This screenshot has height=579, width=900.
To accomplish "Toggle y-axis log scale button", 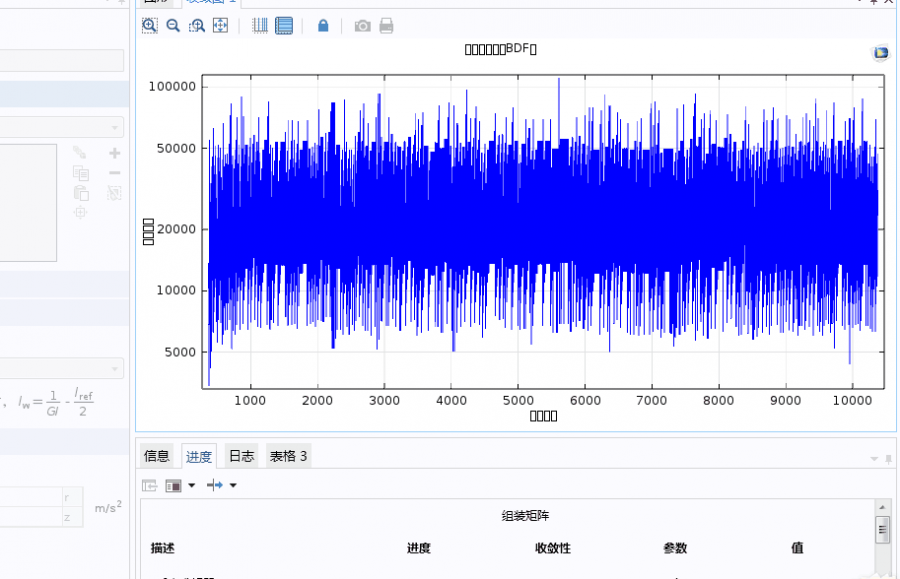I will tap(284, 26).
